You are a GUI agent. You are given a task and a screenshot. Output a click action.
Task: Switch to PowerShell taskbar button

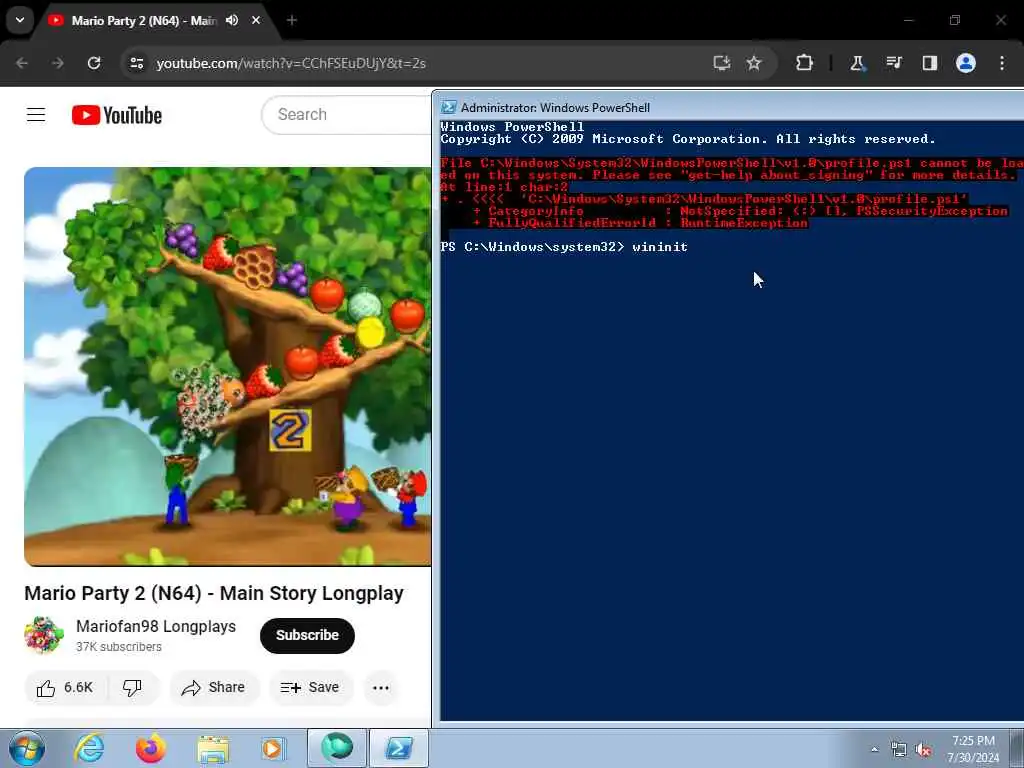pyautogui.click(x=399, y=748)
